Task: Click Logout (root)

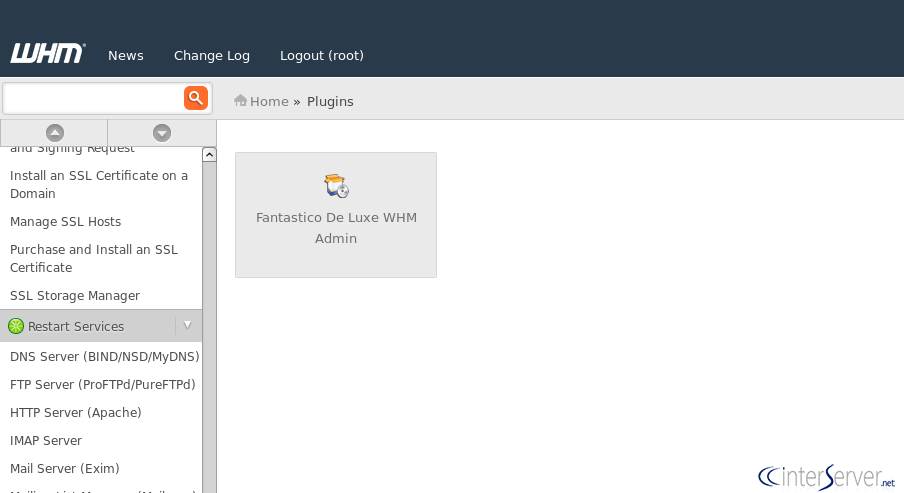Action: (322, 55)
